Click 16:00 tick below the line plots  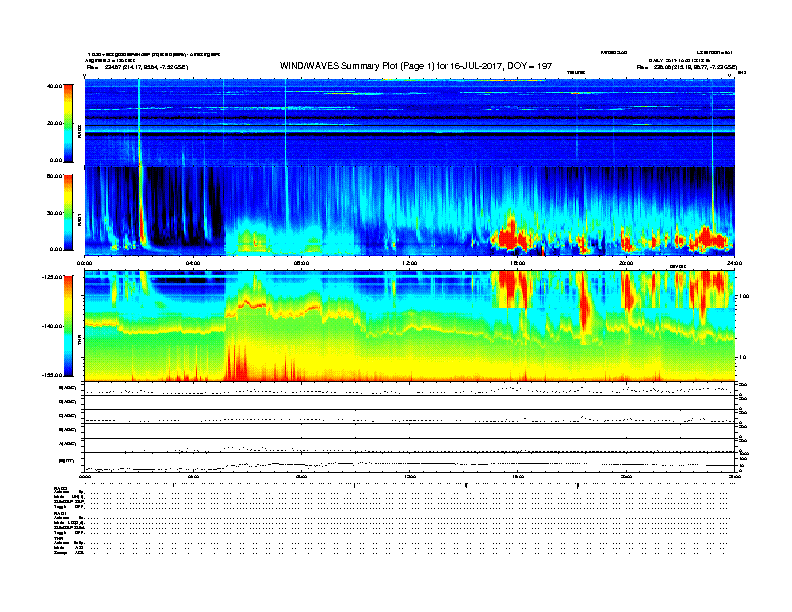tap(517, 476)
